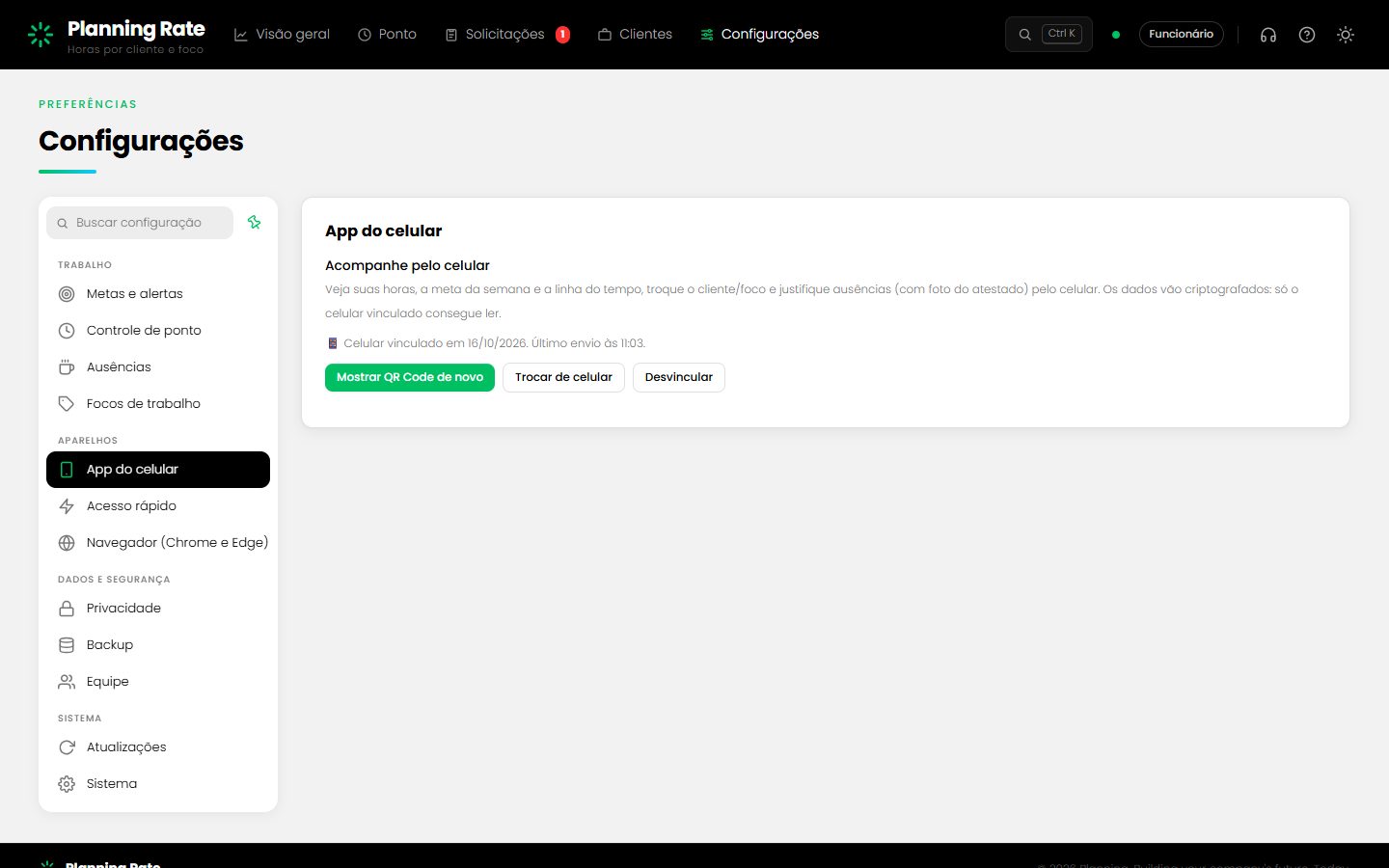Open the Ctrl K search box
The image size is (1389, 868).
click(x=1049, y=34)
